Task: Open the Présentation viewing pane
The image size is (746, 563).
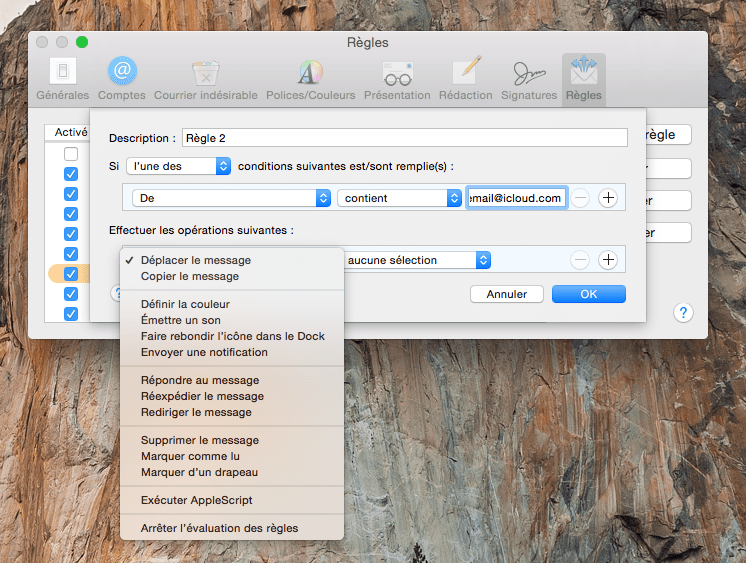Action: coord(397,79)
